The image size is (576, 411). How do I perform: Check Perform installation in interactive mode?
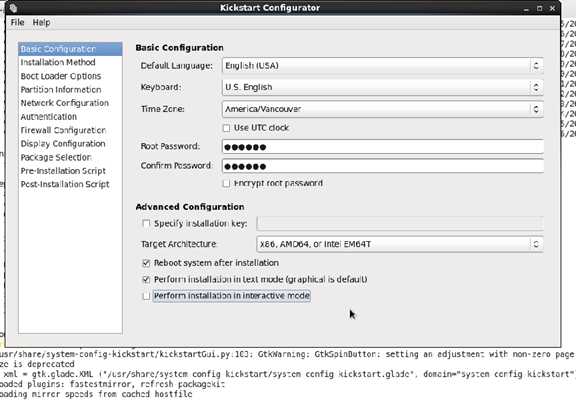[146, 296]
